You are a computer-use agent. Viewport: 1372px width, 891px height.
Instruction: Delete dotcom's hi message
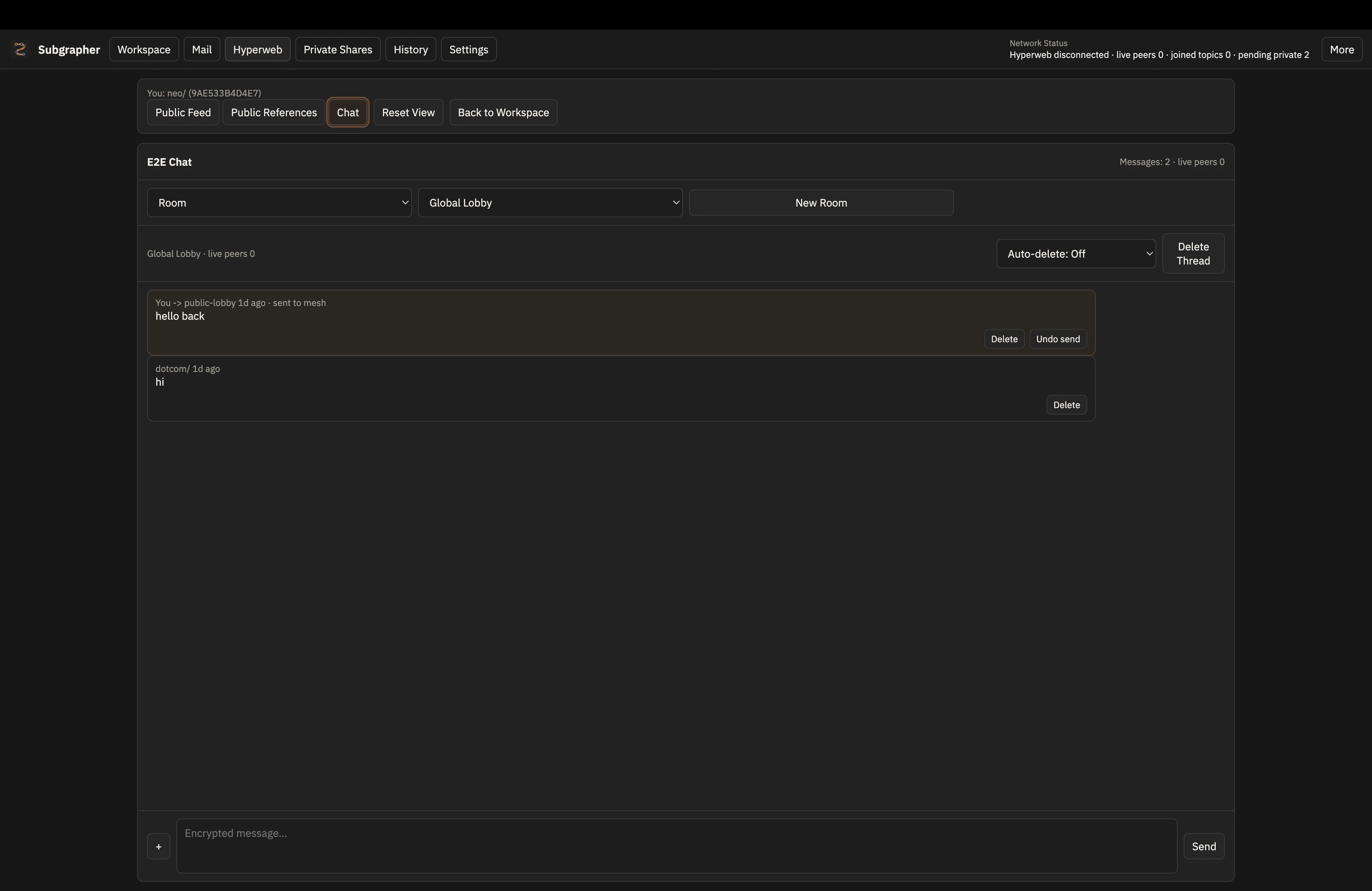point(1066,405)
